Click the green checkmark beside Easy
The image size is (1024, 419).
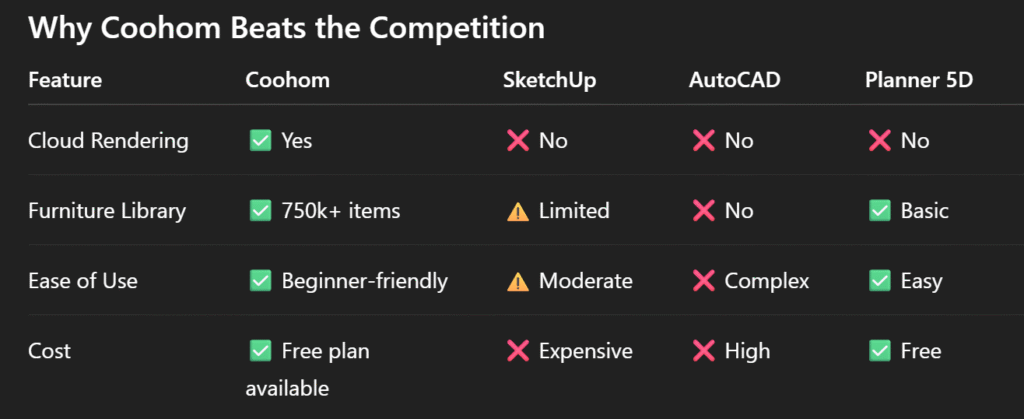880,281
